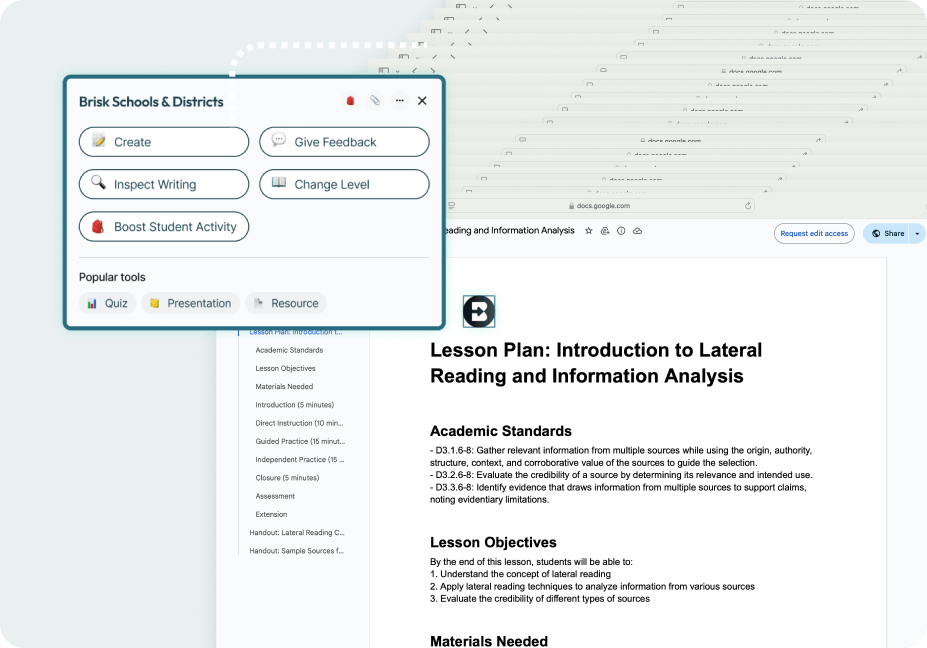This screenshot has width=927, height=648.
Task: Choose Inspect Writing
Action: coord(164,184)
